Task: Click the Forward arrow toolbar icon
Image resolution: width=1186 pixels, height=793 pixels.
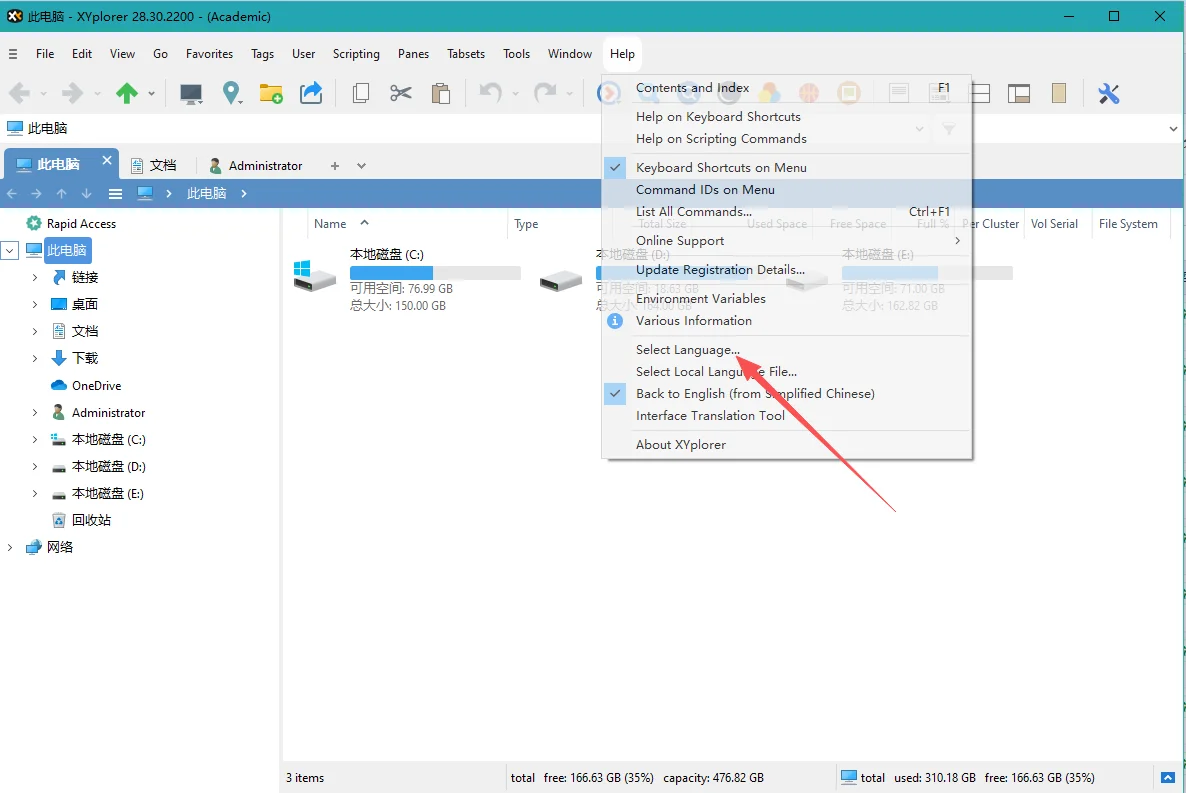Action: [73, 93]
